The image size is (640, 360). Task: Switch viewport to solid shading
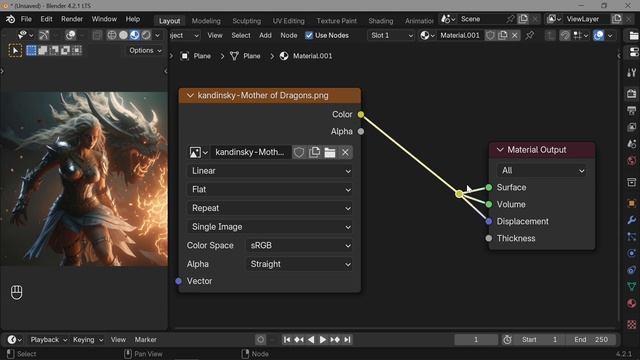pos(123,35)
